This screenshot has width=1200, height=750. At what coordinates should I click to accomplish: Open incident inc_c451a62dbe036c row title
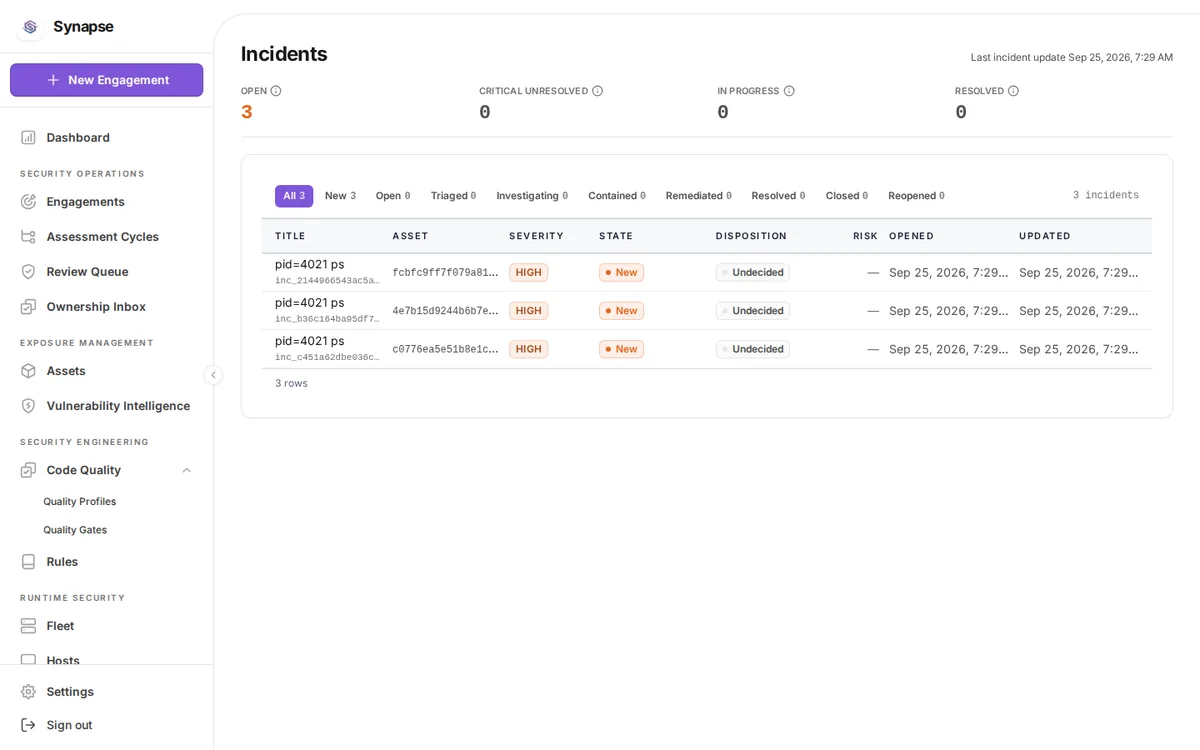[310, 340]
